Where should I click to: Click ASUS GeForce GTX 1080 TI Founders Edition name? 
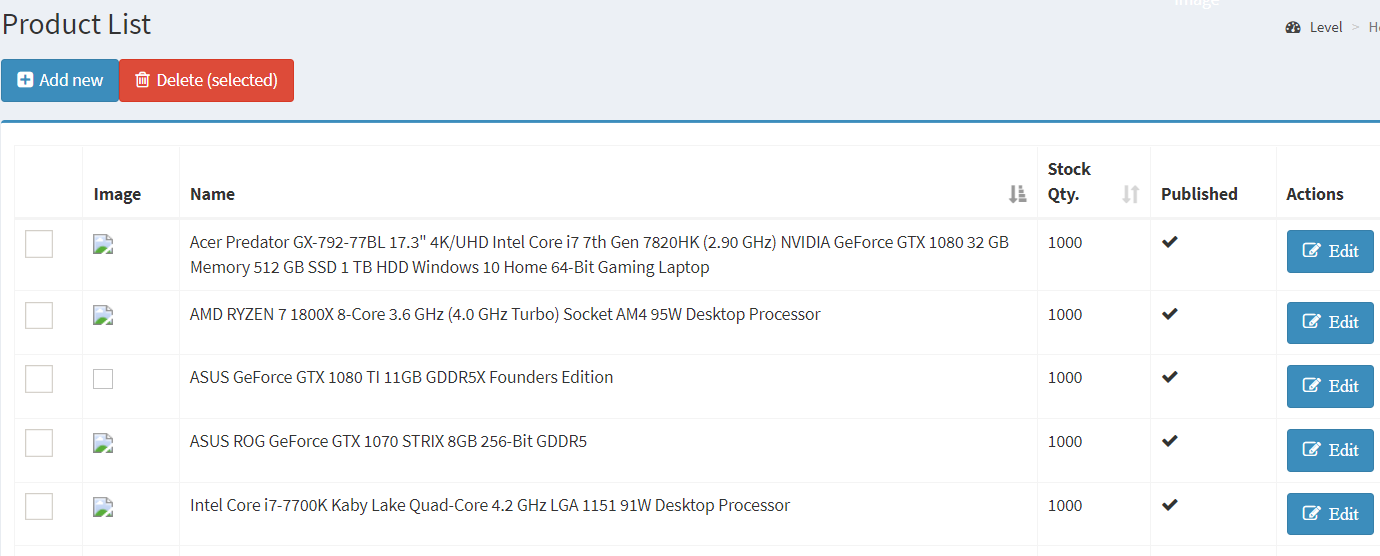pos(401,377)
